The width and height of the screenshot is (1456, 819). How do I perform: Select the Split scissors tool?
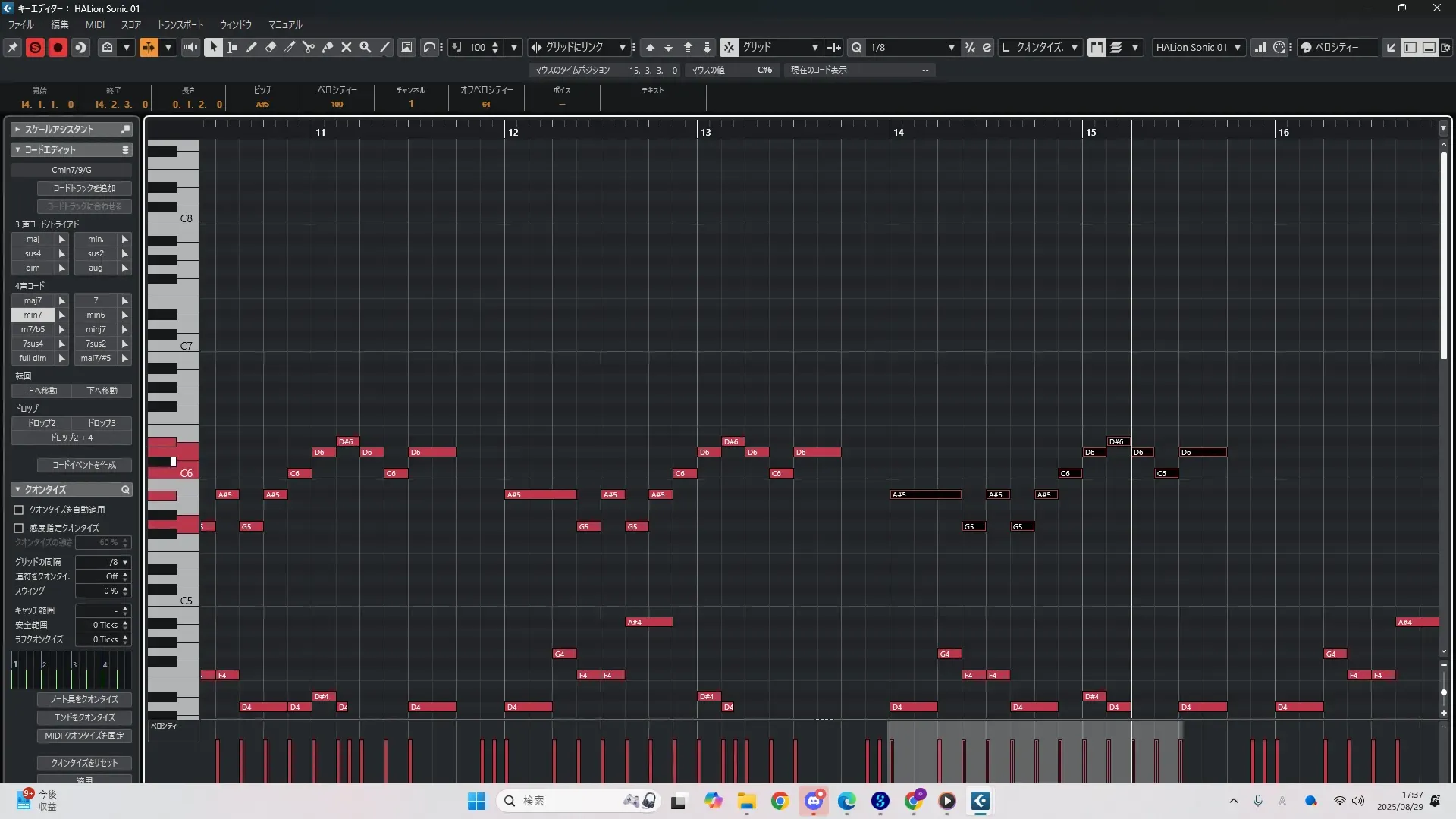pos(308,47)
